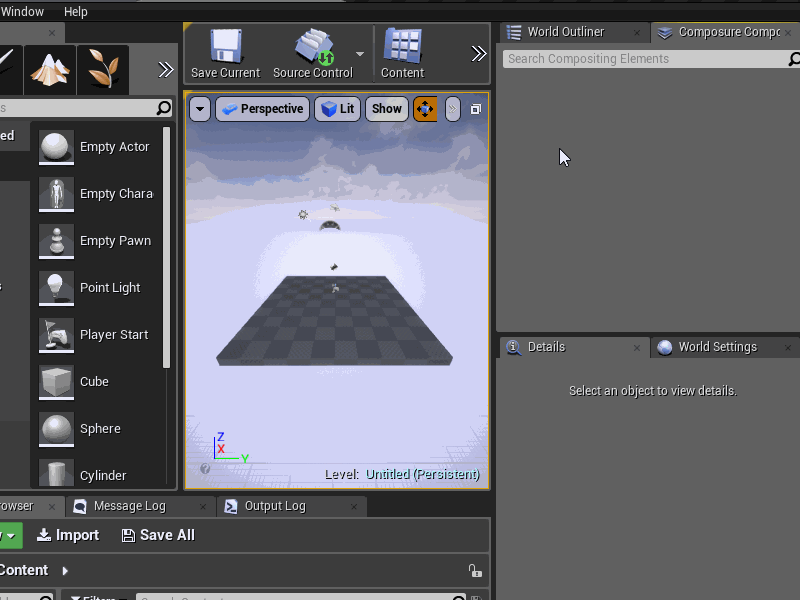Expand Source Control dropdown arrow
The height and width of the screenshot is (600, 800).
(360, 54)
